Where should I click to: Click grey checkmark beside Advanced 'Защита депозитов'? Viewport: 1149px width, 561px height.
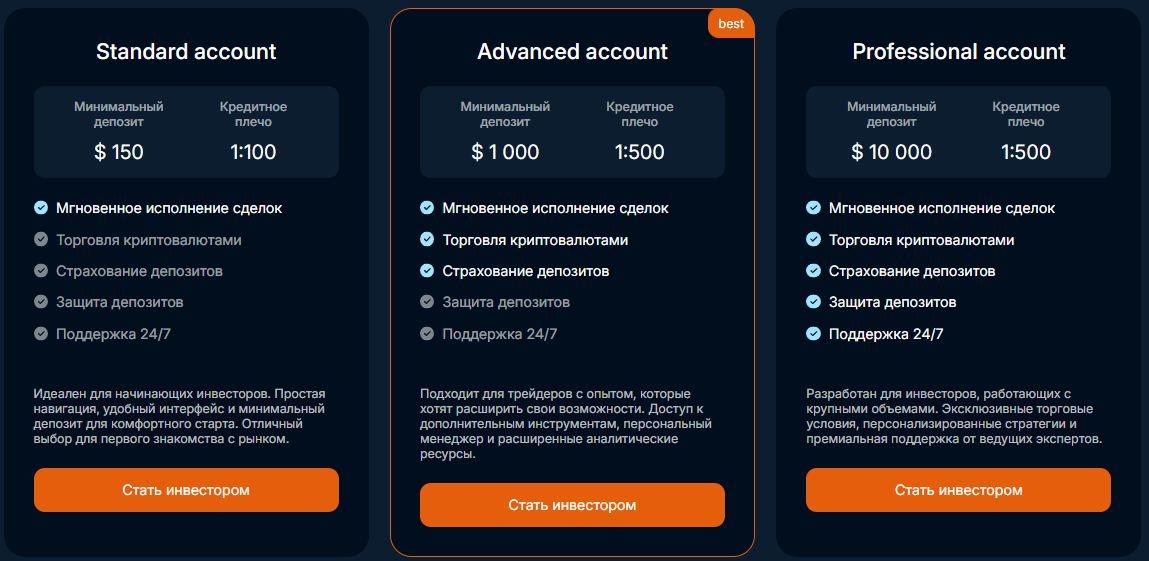point(427,302)
